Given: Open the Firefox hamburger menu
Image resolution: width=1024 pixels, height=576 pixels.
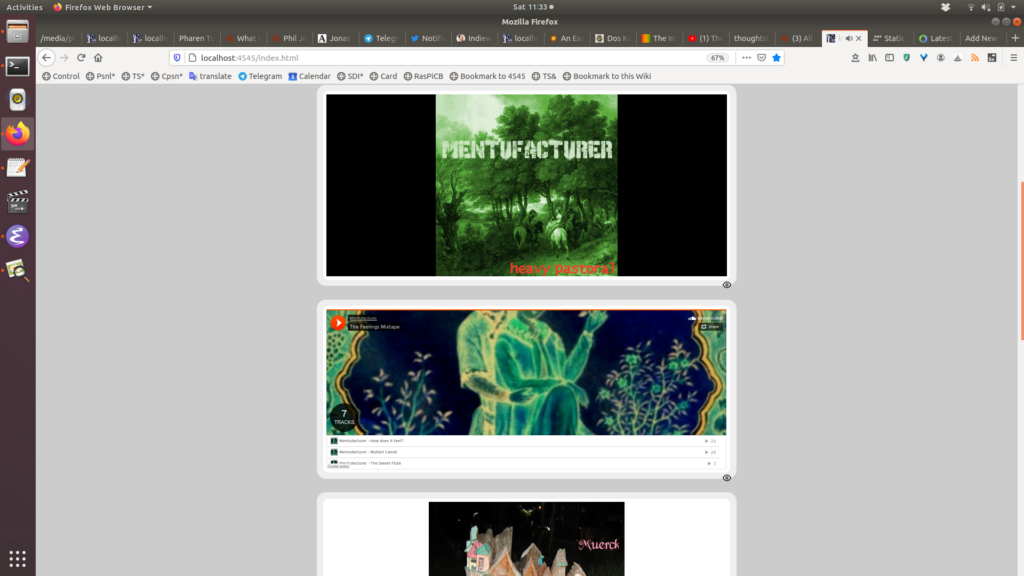Looking at the screenshot, I should (x=1014, y=57).
